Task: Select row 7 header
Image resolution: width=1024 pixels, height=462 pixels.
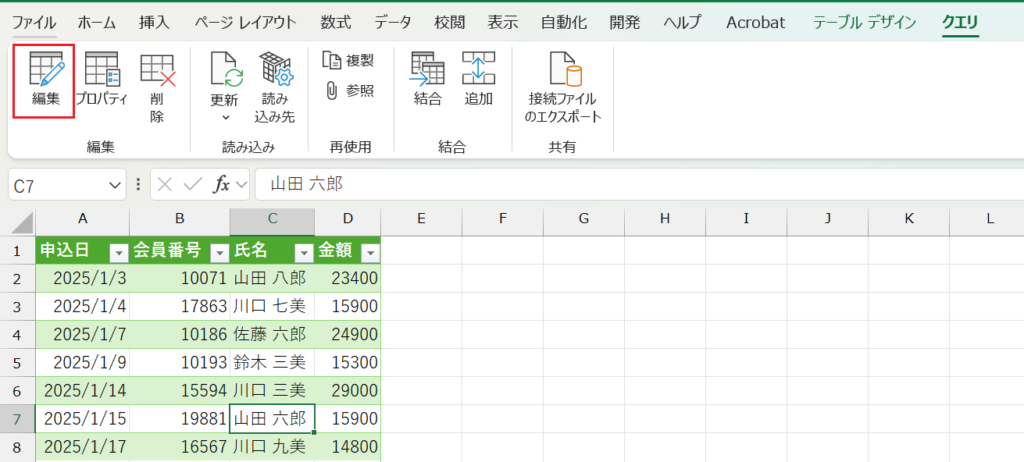Action: point(18,418)
